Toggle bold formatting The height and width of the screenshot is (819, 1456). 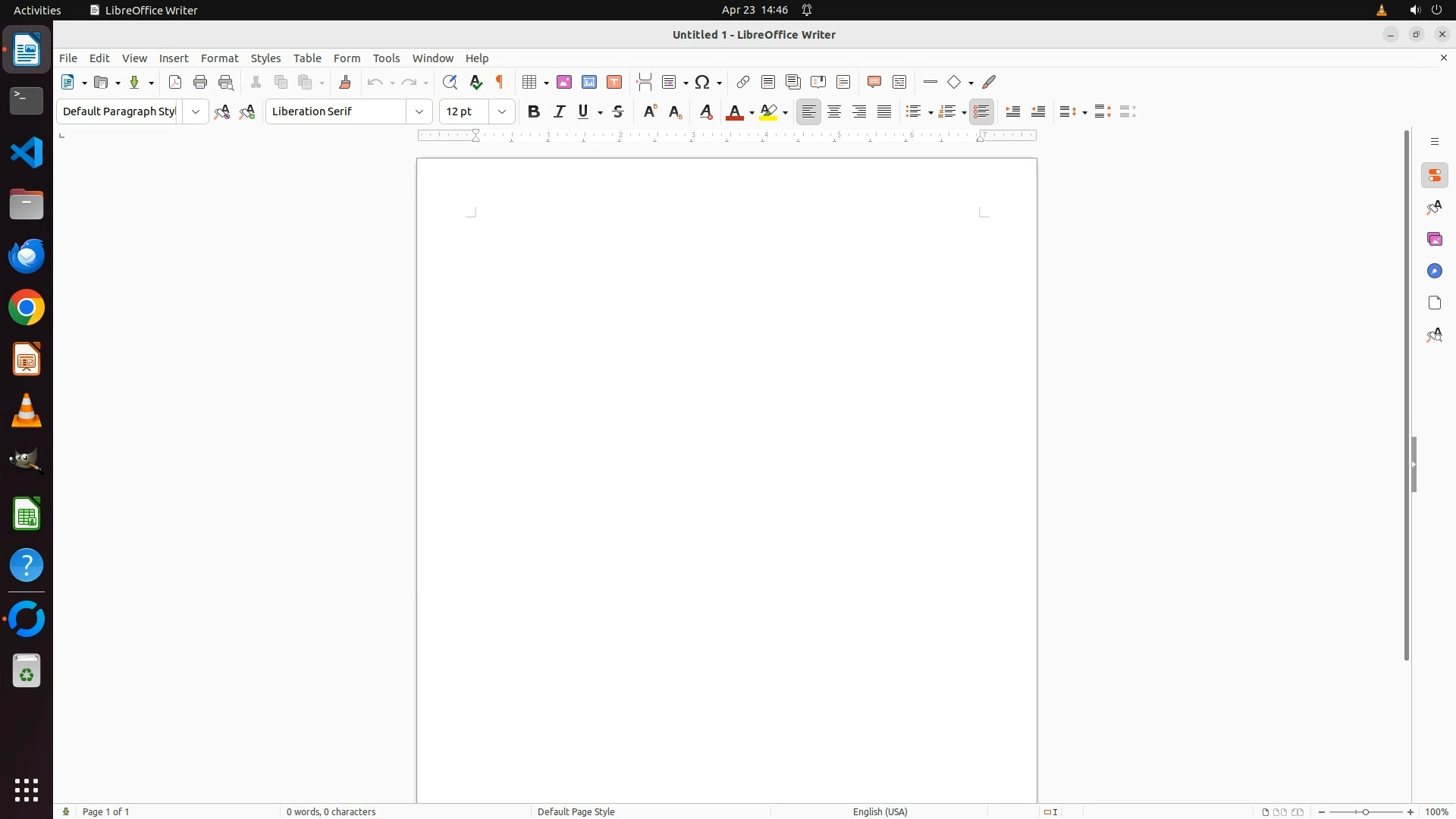click(534, 112)
